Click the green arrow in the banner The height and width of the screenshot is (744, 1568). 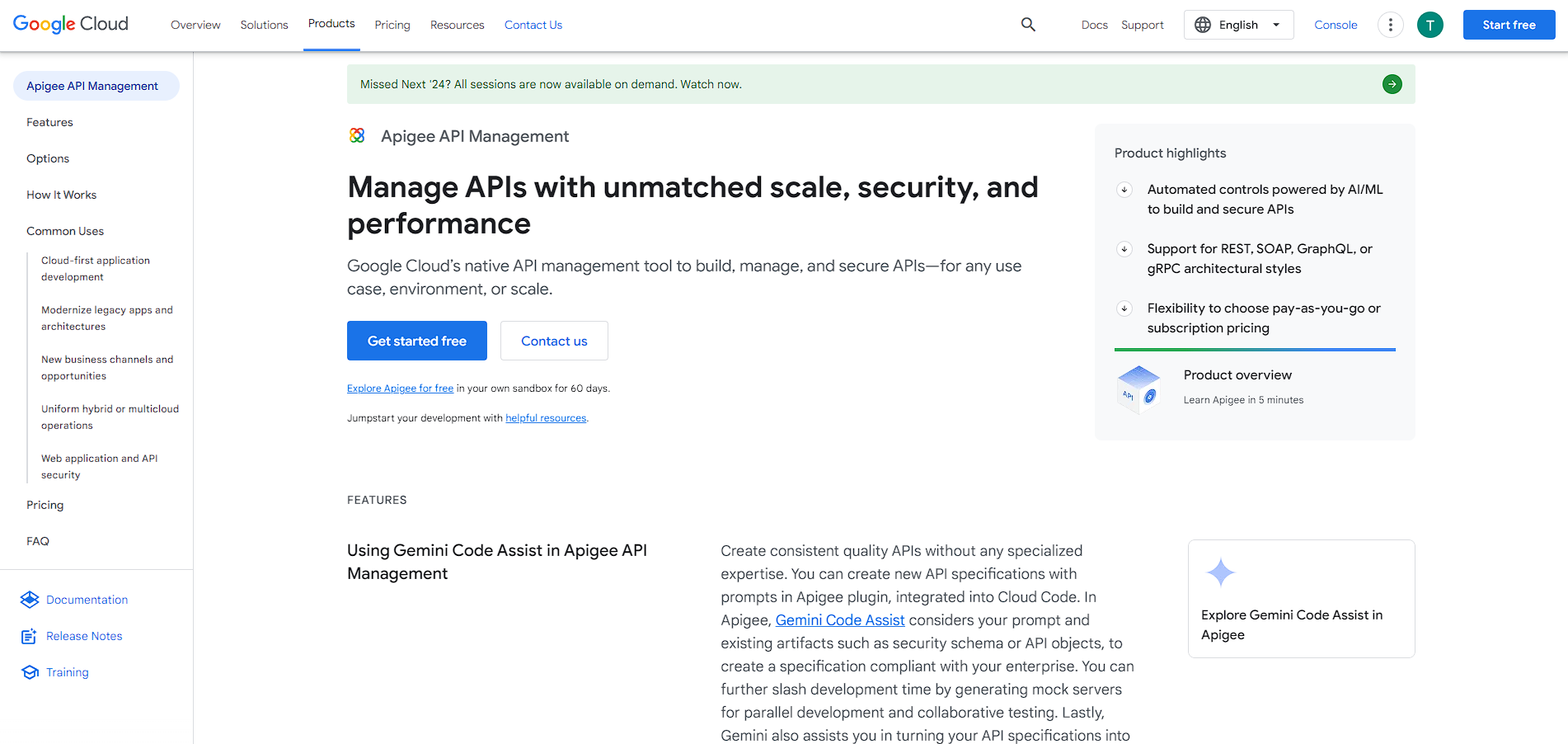[x=1392, y=84]
